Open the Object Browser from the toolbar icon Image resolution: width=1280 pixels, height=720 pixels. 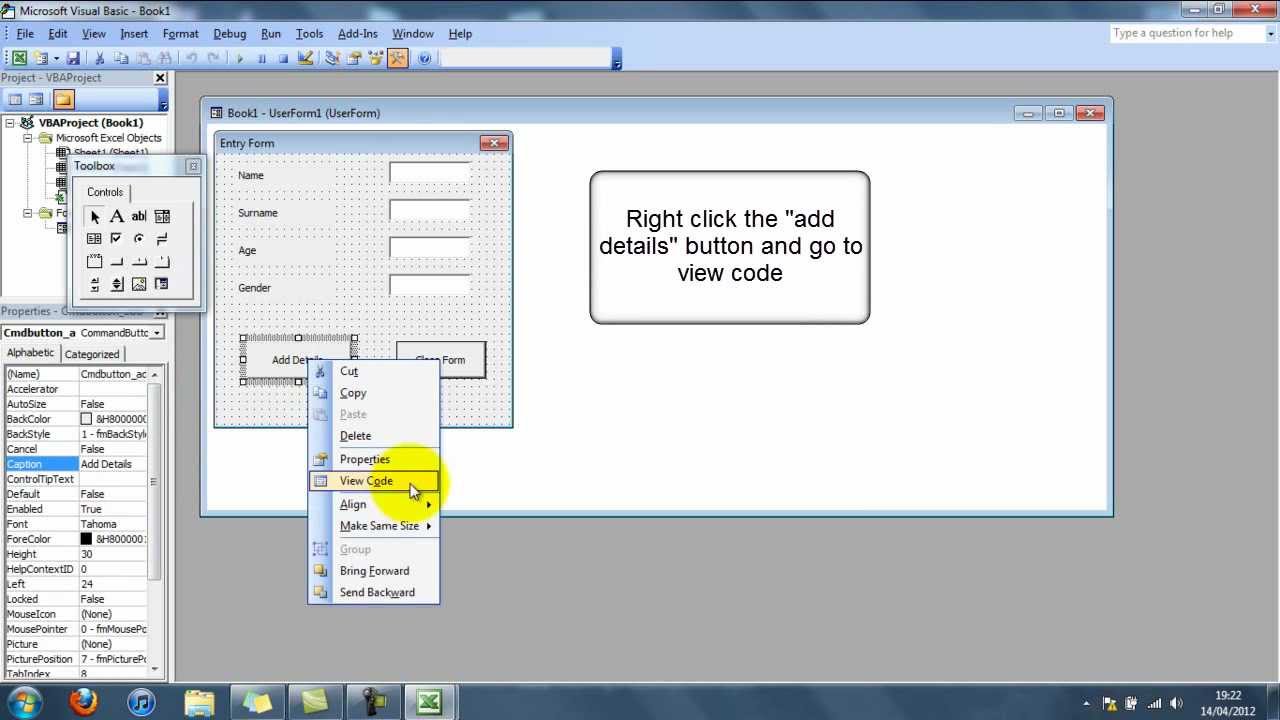point(376,59)
